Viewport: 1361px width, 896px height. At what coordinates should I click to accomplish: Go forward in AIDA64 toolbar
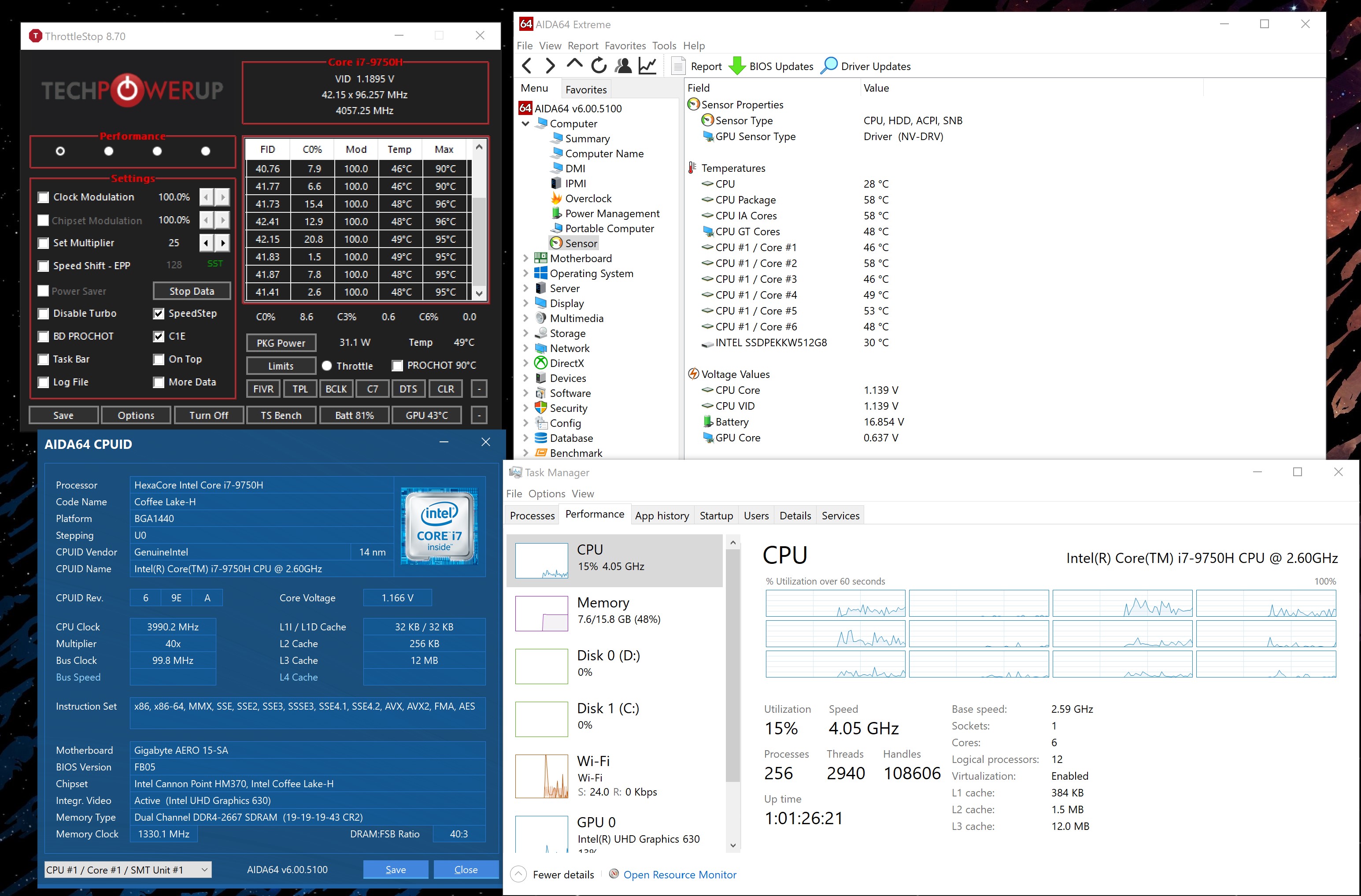(550, 66)
